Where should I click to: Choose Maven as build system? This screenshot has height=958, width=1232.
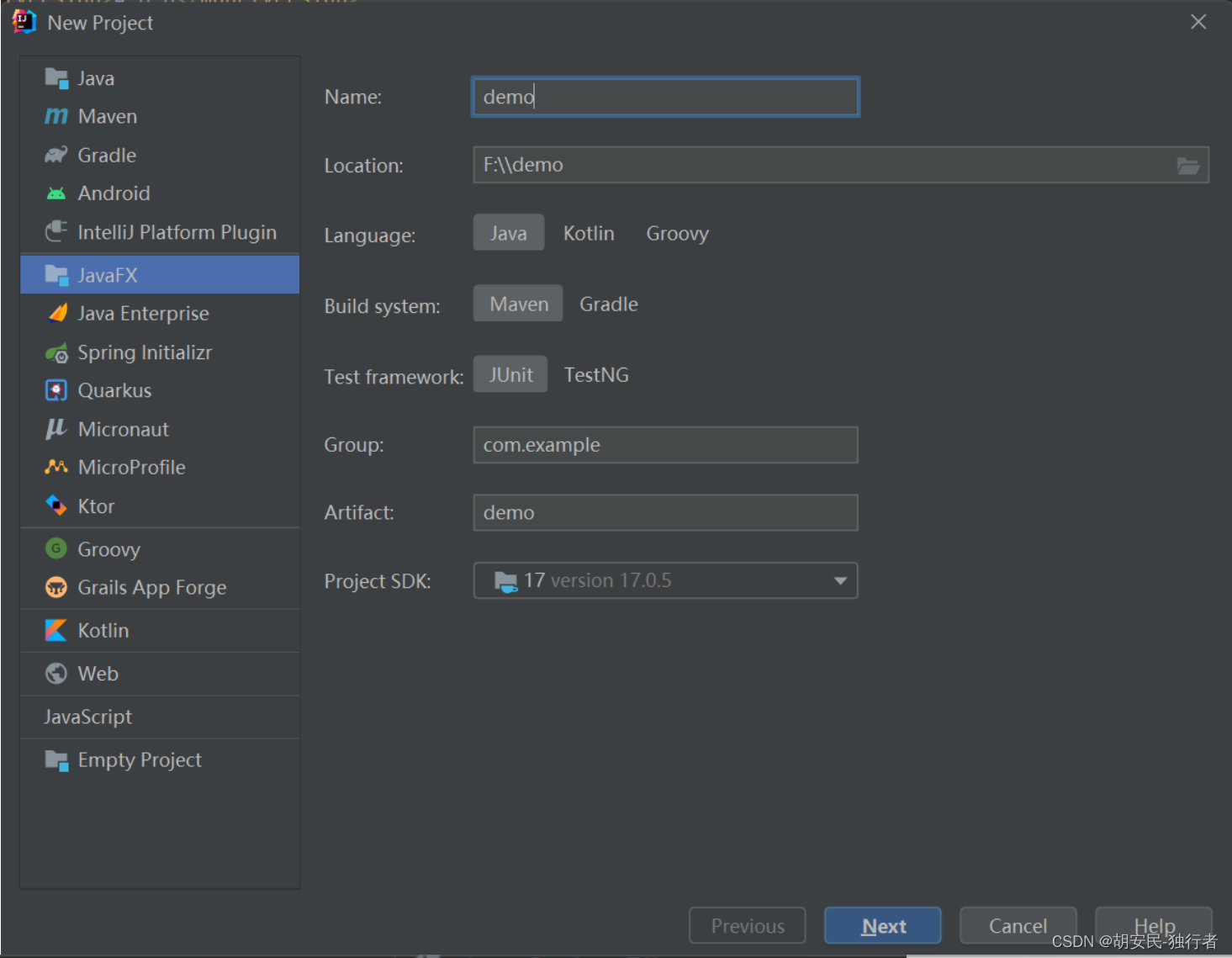519,304
